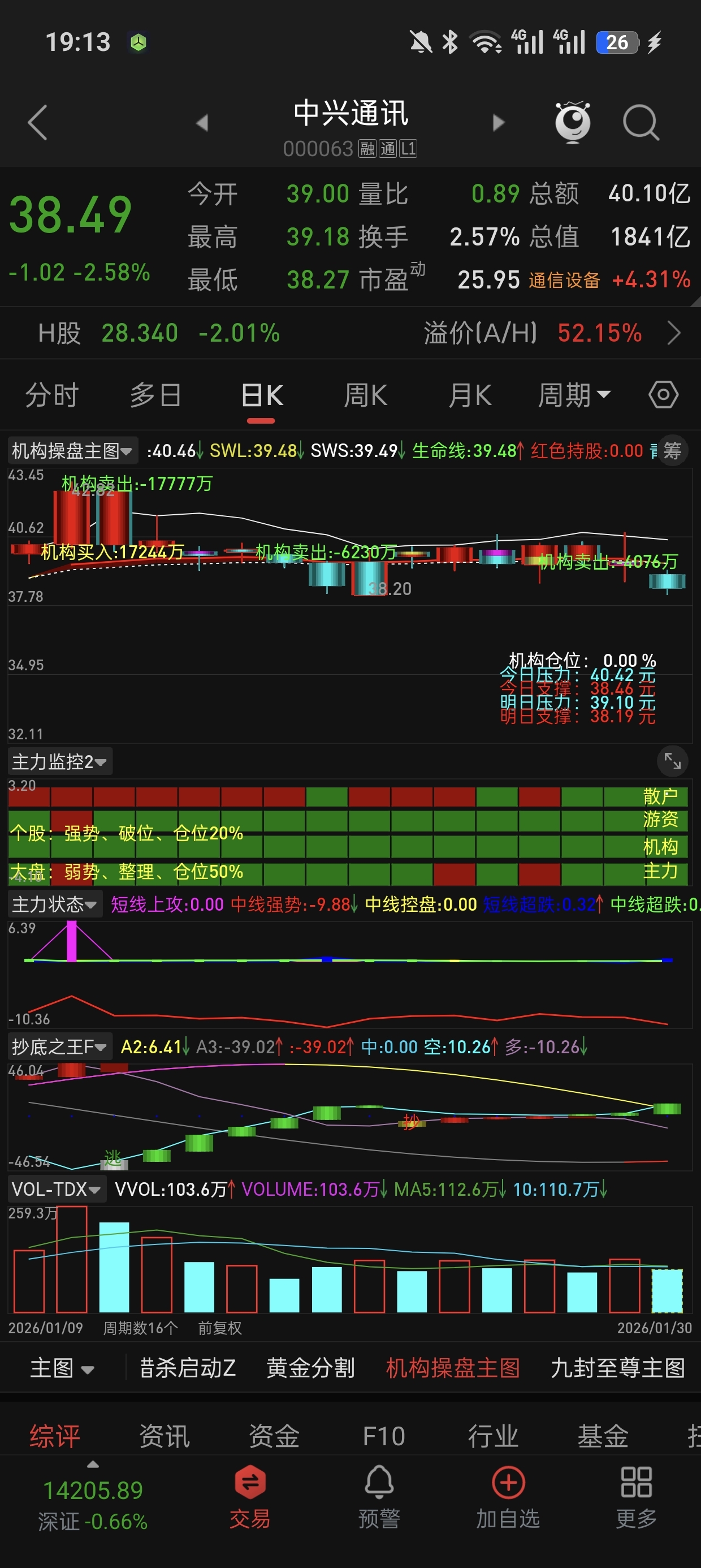Tap the L1 quote level badge
701x1568 pixels.
click(x=408, y=149)
